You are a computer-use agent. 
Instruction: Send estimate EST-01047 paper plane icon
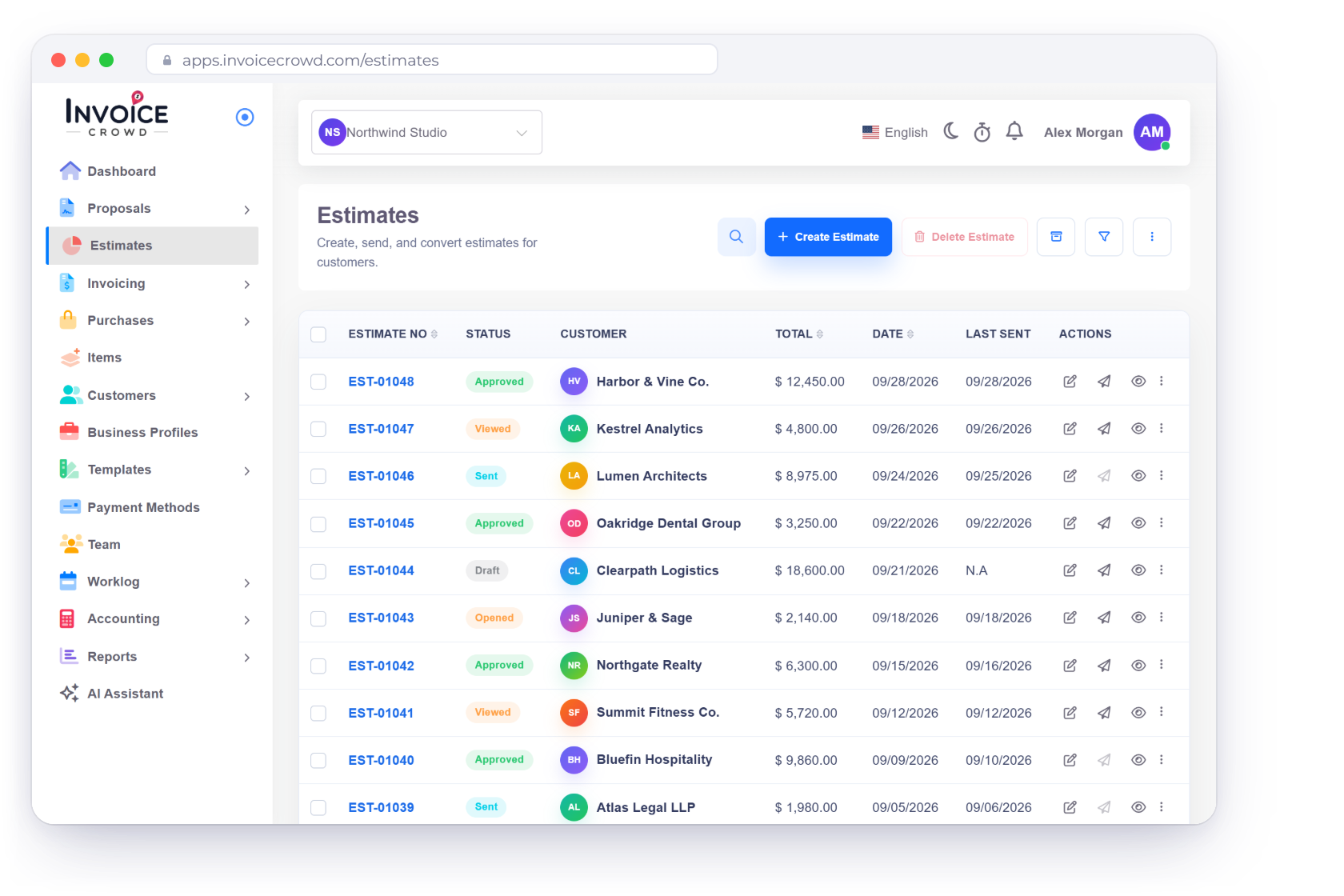tap(1104, 429)
